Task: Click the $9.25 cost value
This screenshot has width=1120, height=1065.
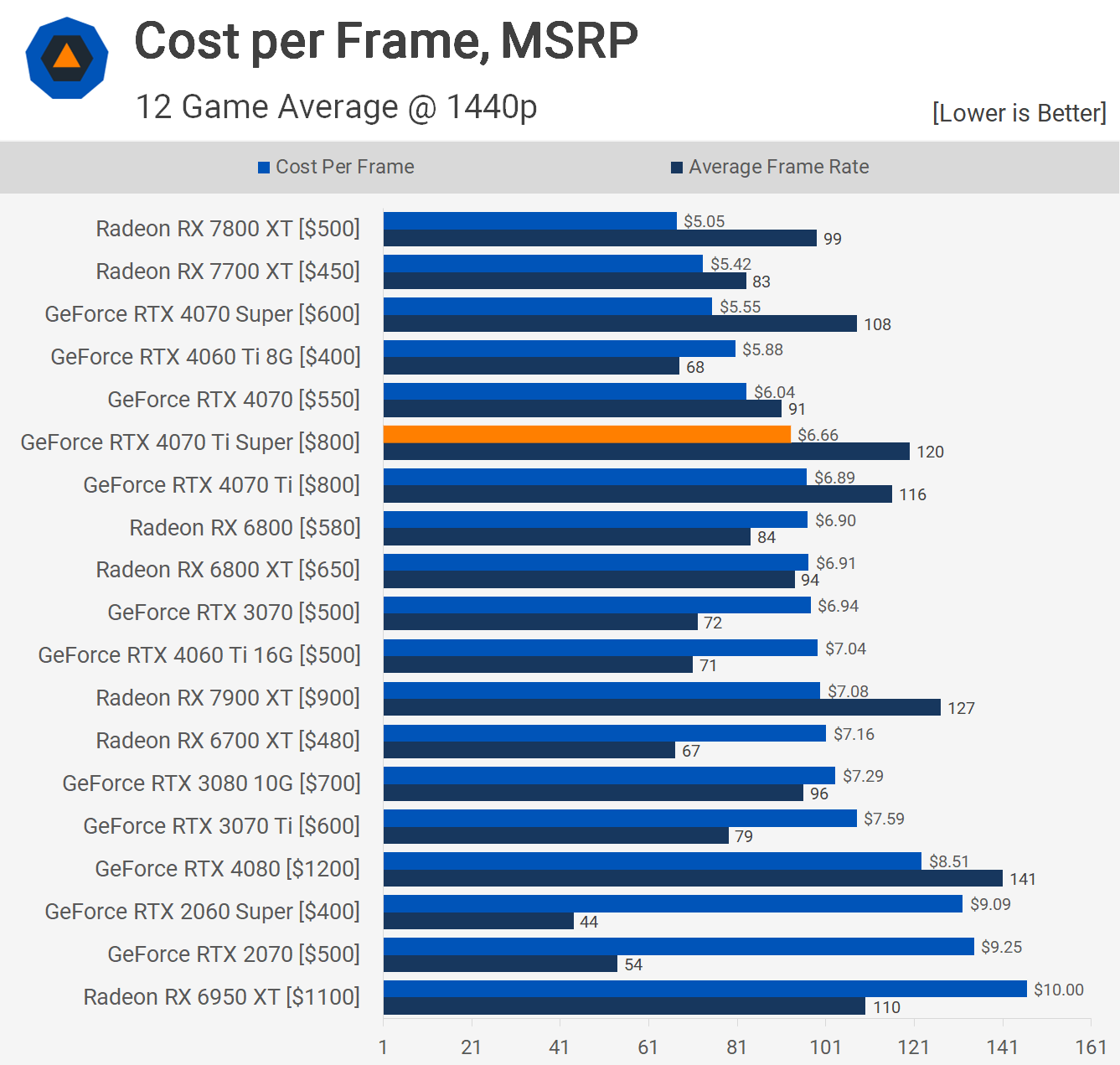Action: click(1002, 947)
